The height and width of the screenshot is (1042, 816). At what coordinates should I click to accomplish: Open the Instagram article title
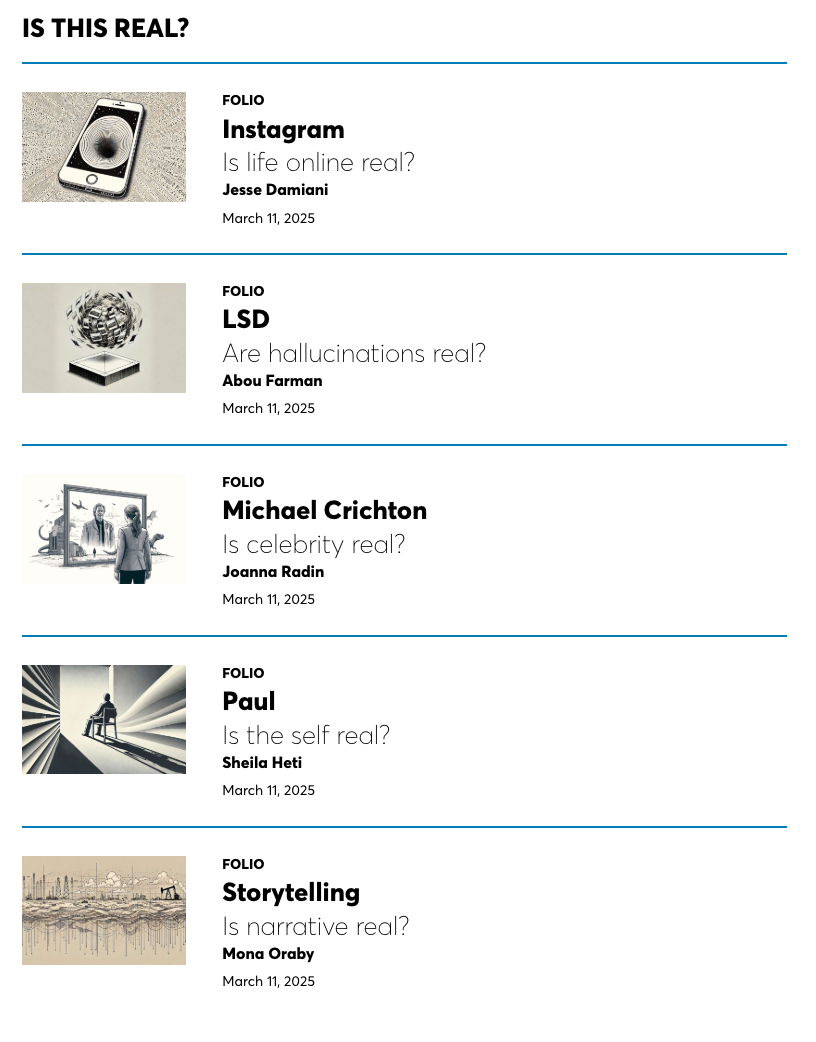point(283,130)
